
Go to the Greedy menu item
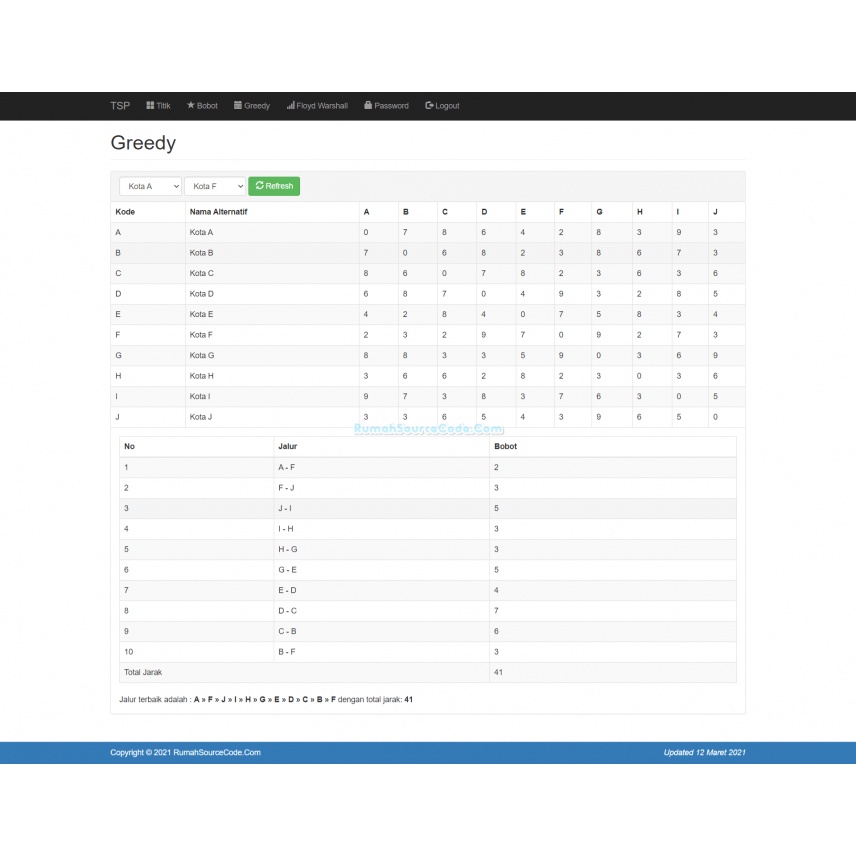point(252,106)
